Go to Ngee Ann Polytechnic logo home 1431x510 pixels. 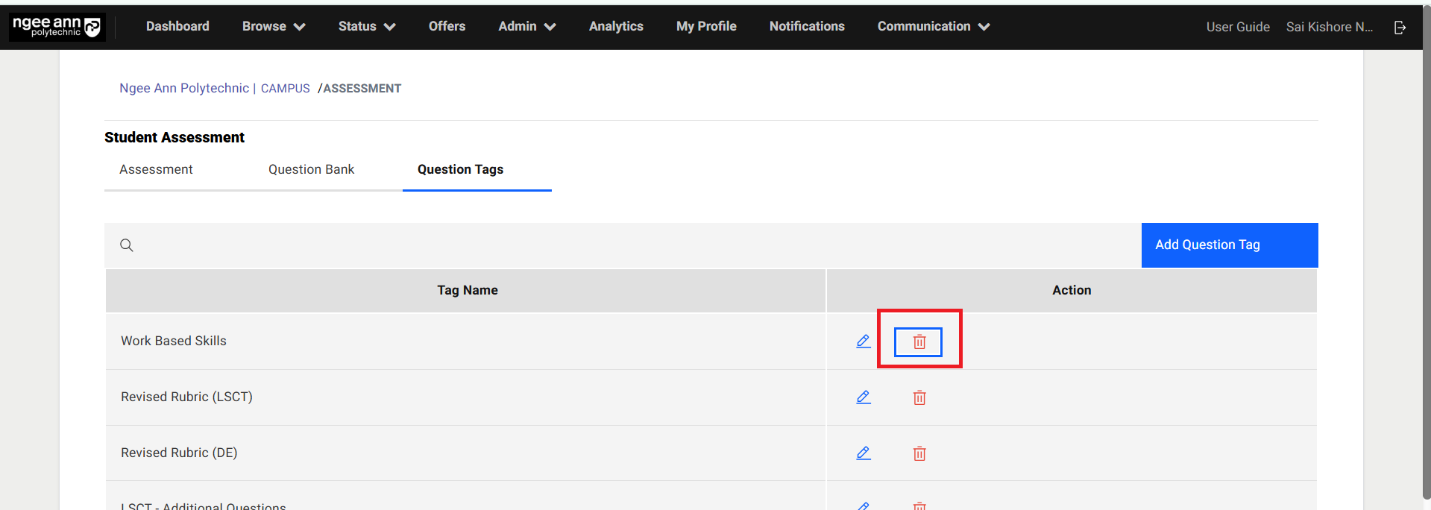[x=57, y=27]
